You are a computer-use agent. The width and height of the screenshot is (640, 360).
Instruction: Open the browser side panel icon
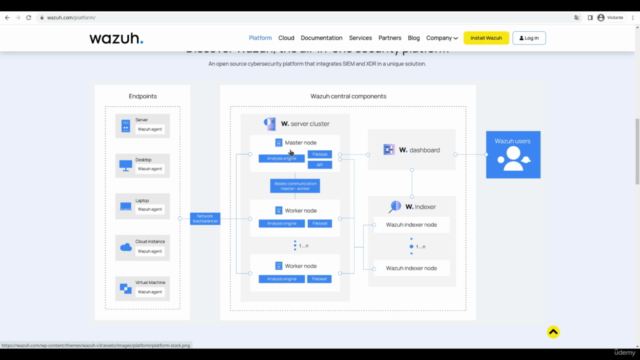(590, 18)
